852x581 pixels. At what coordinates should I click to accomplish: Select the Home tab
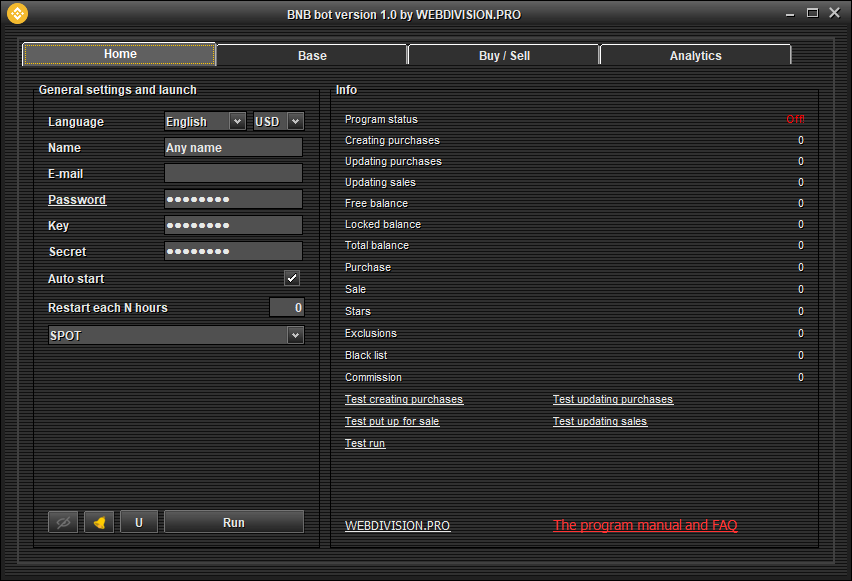coord(120,54)
